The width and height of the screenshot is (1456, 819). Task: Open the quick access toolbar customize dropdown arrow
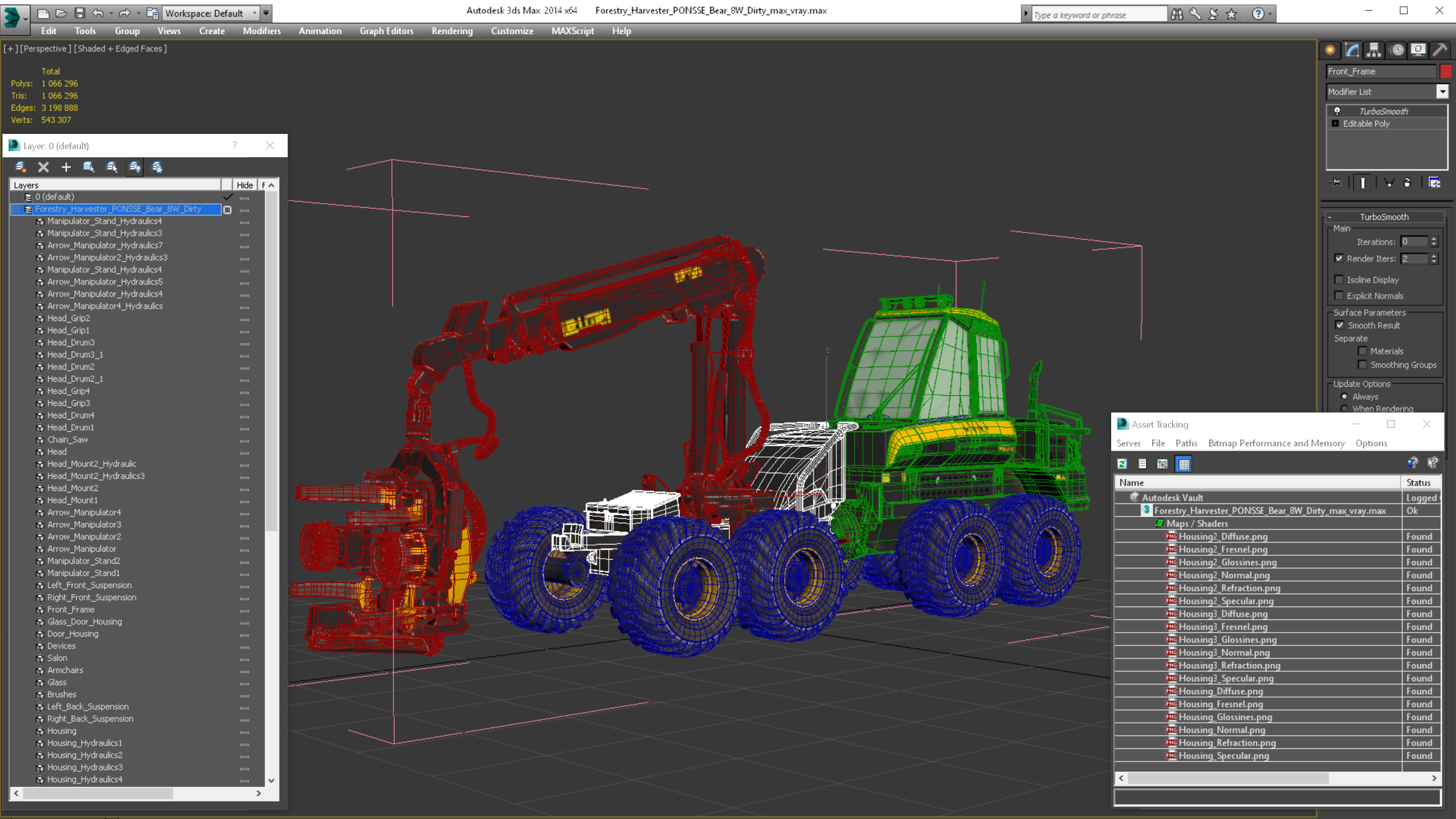click(265, 13)
